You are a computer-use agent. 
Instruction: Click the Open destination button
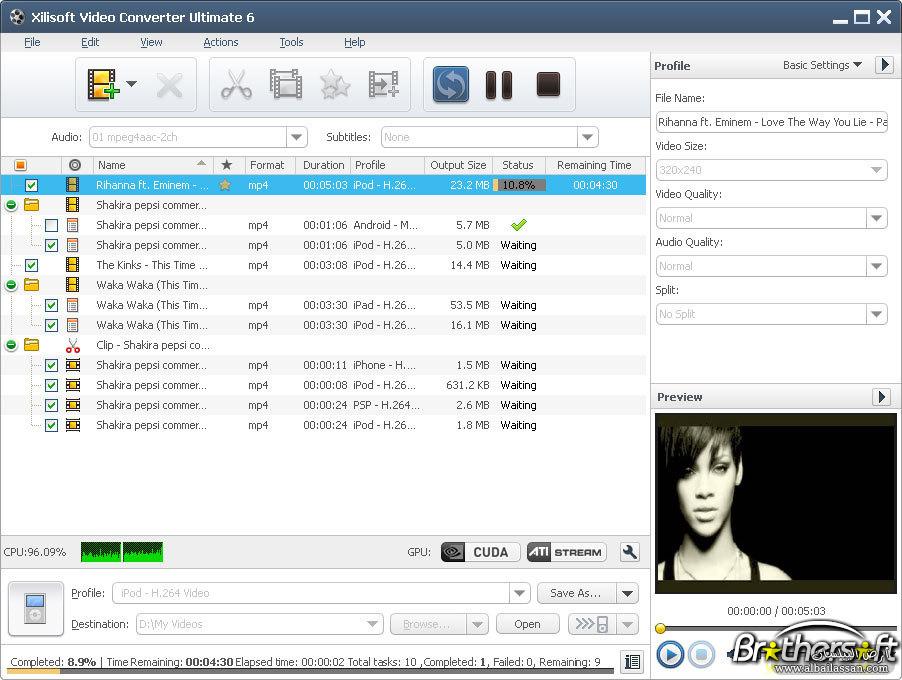(x=528, y=624)
